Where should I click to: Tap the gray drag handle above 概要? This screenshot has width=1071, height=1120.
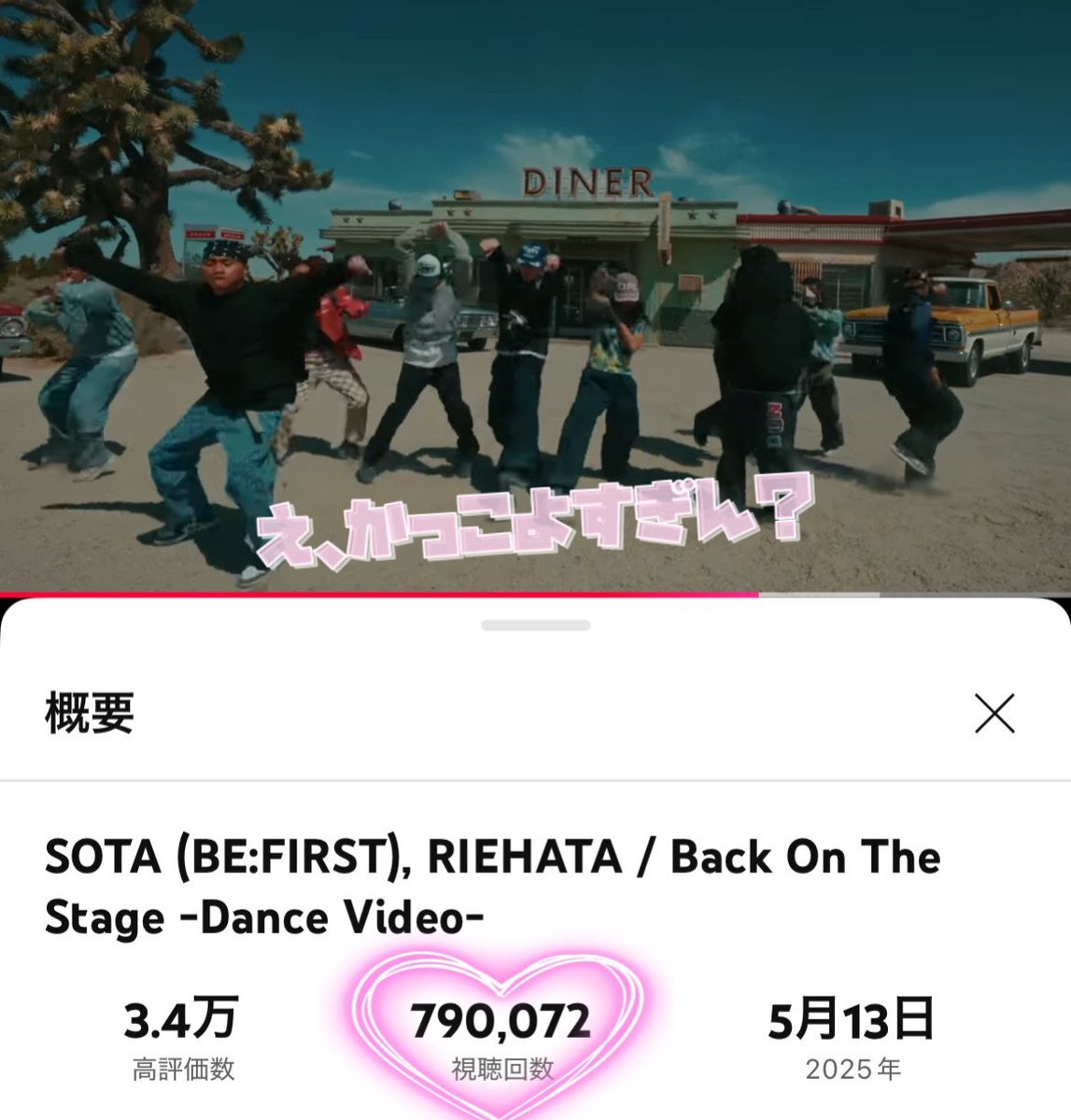pos(535,625)
